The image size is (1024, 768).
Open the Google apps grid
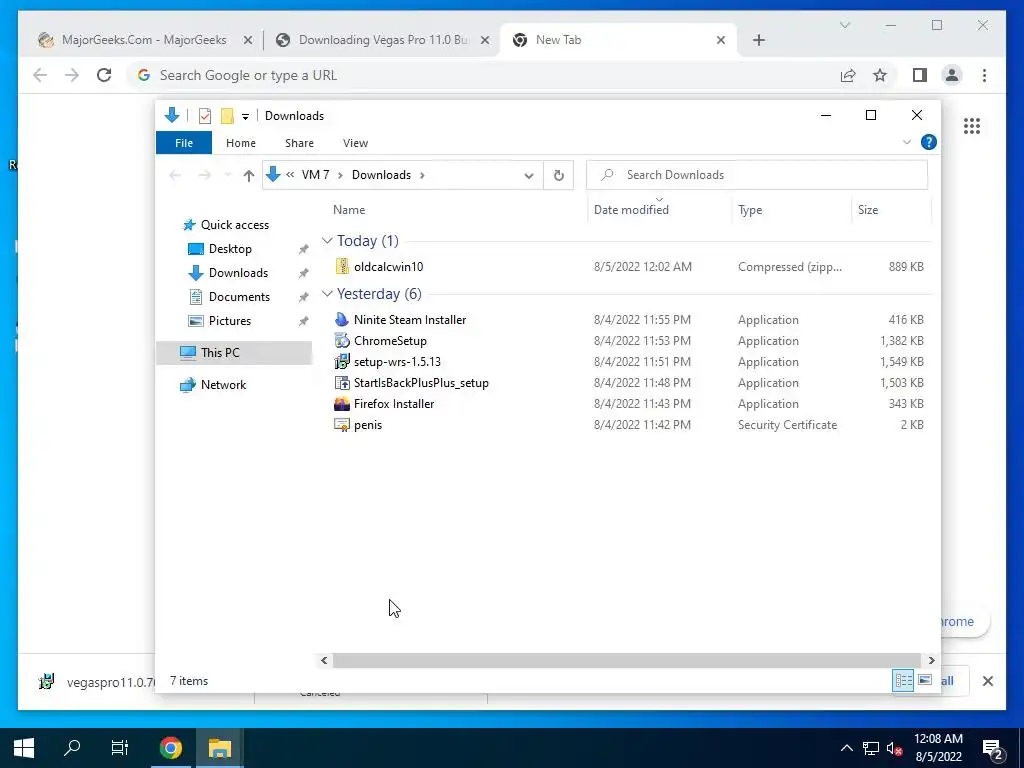pos(972,126)
